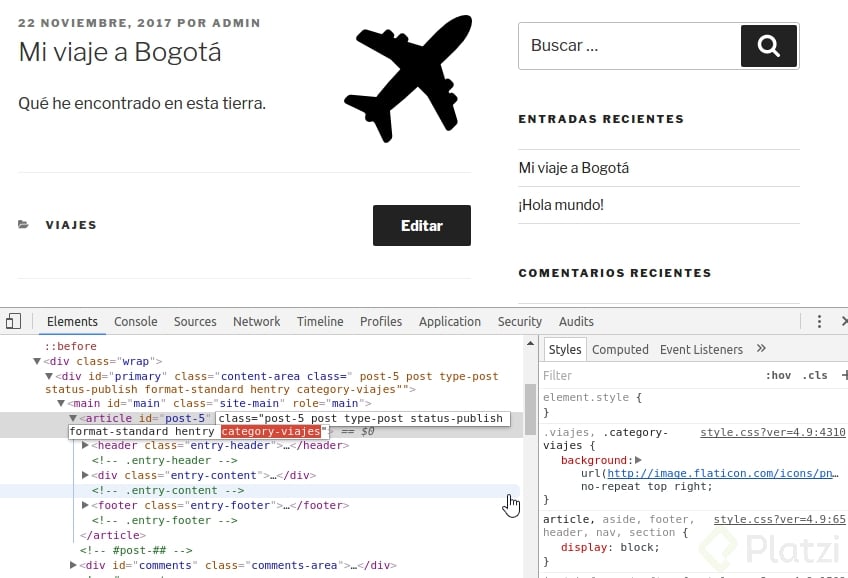This screenshot has width=848, height=578.
Task: Collapse the div id primary node
Action: point(49,376)
